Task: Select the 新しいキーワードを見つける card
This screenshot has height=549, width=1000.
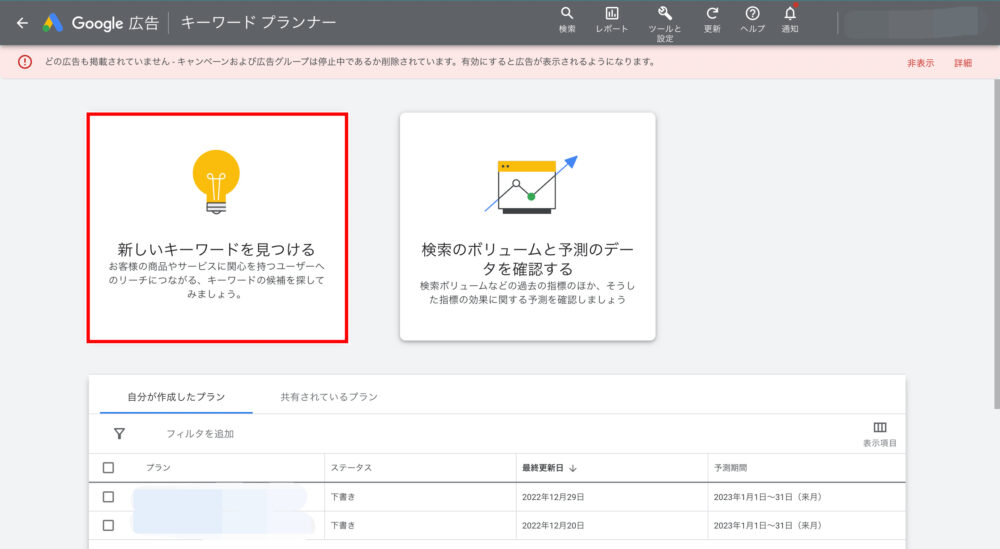Action: pyautogui.click(x=217, y=227)
